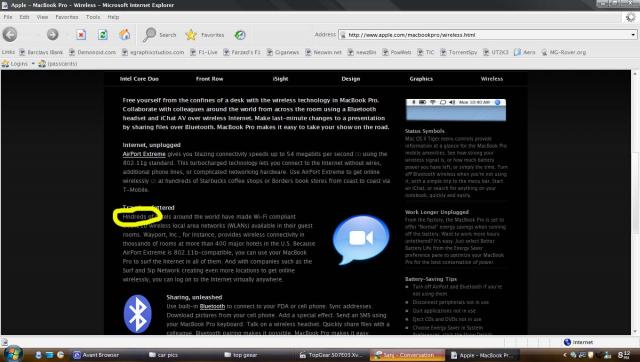Select the Front Row page tab
Viewport: 640px width, 362px height.
pyautogui.click(x=209, y=79)
